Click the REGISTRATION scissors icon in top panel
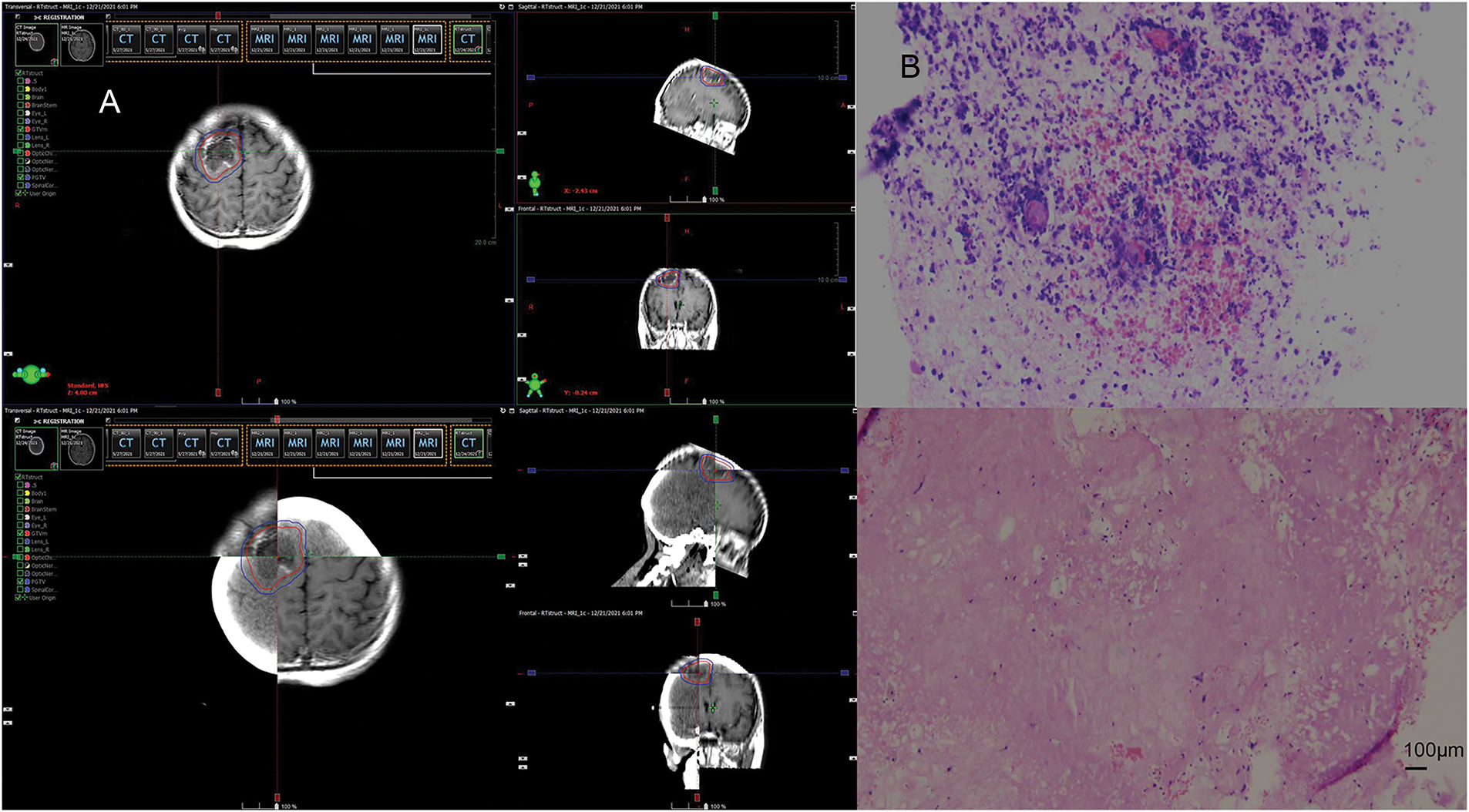Viewport: 1469px width, 812px height. [38, 17]
